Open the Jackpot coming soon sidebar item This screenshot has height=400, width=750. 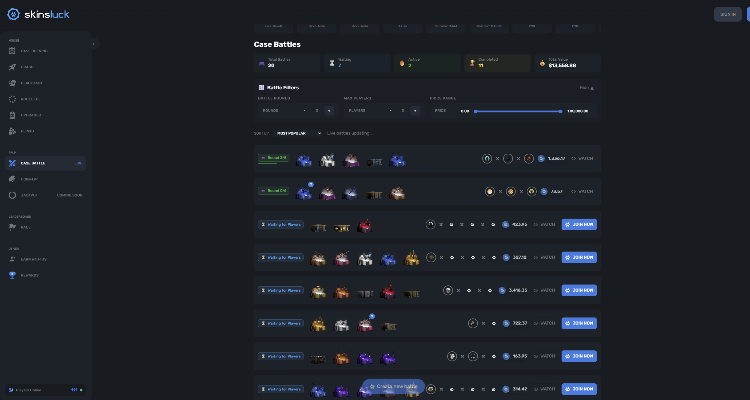pos(45,195)
